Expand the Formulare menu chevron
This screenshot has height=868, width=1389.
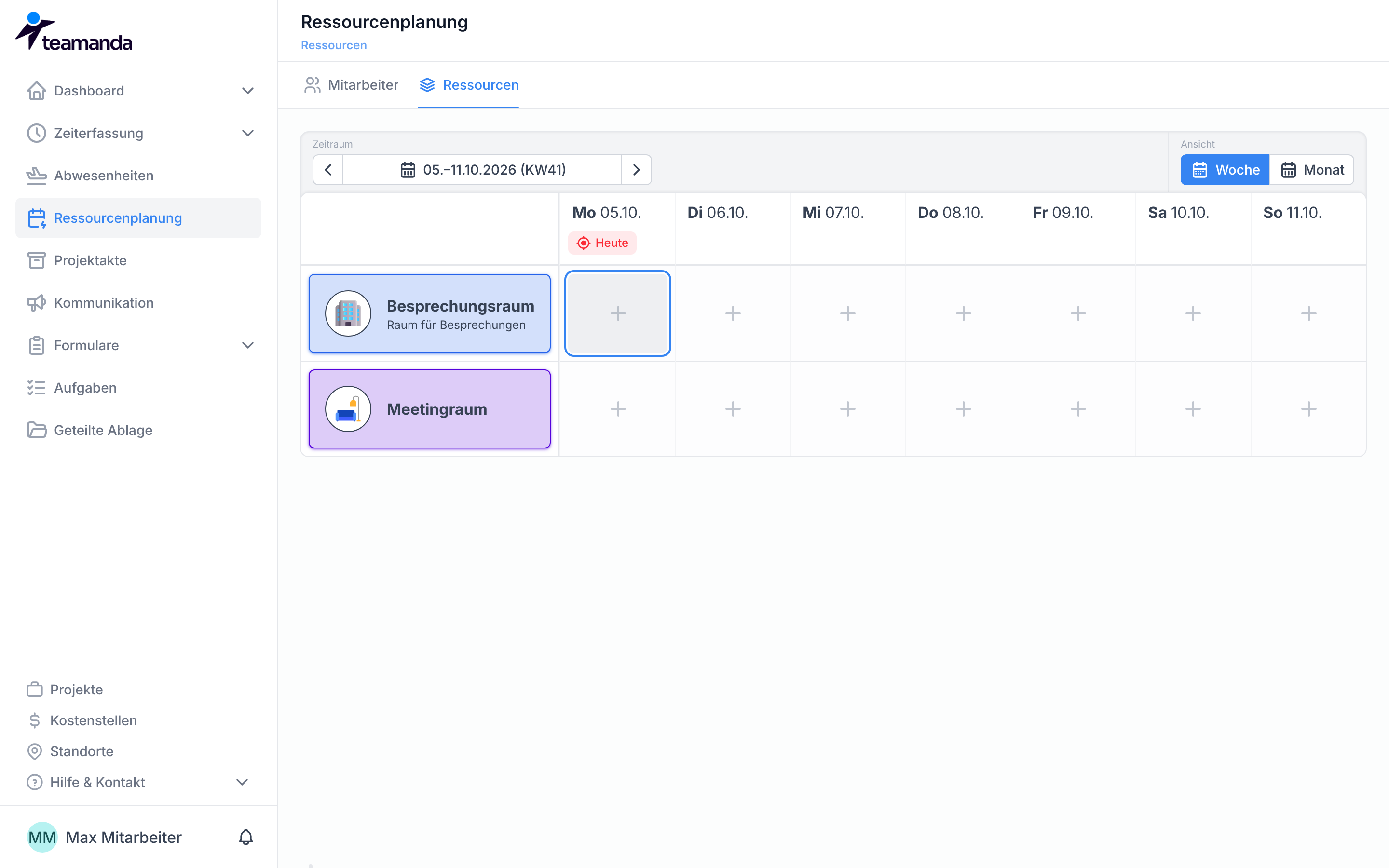point(248,346)
